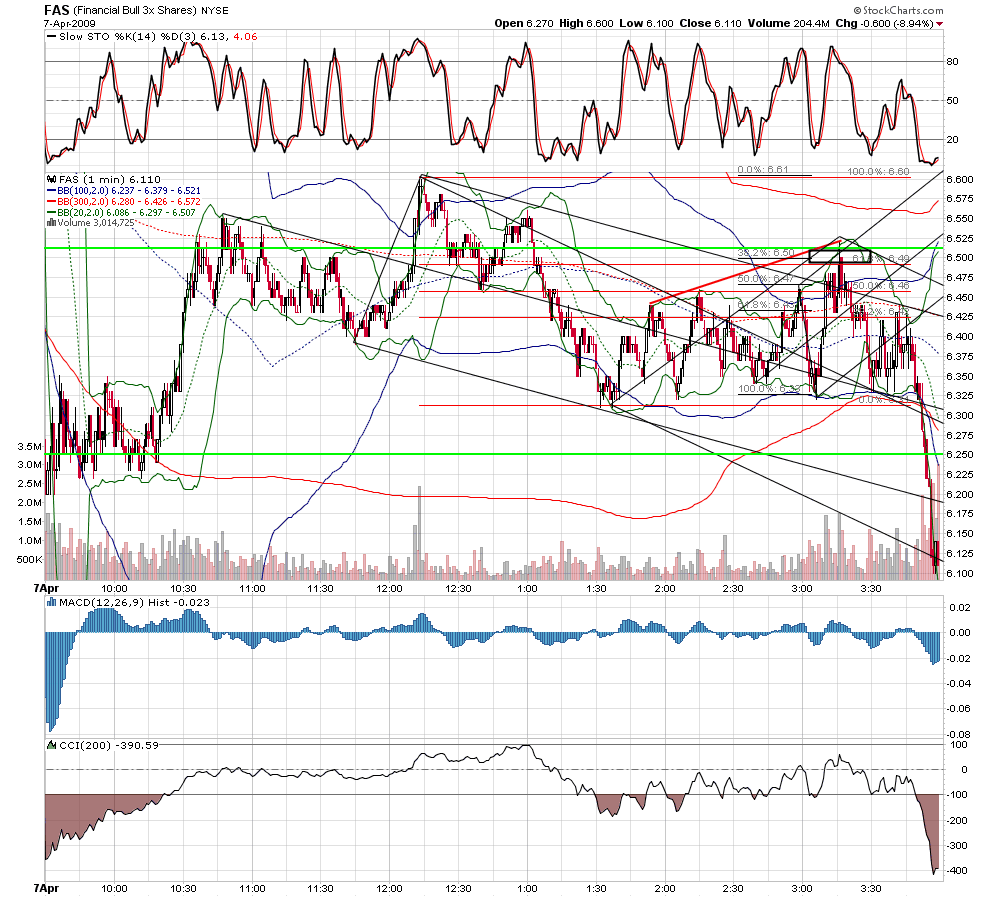Click the -400 CCI axis label
The height and width of the screenshot is (897, 990).
957,870
